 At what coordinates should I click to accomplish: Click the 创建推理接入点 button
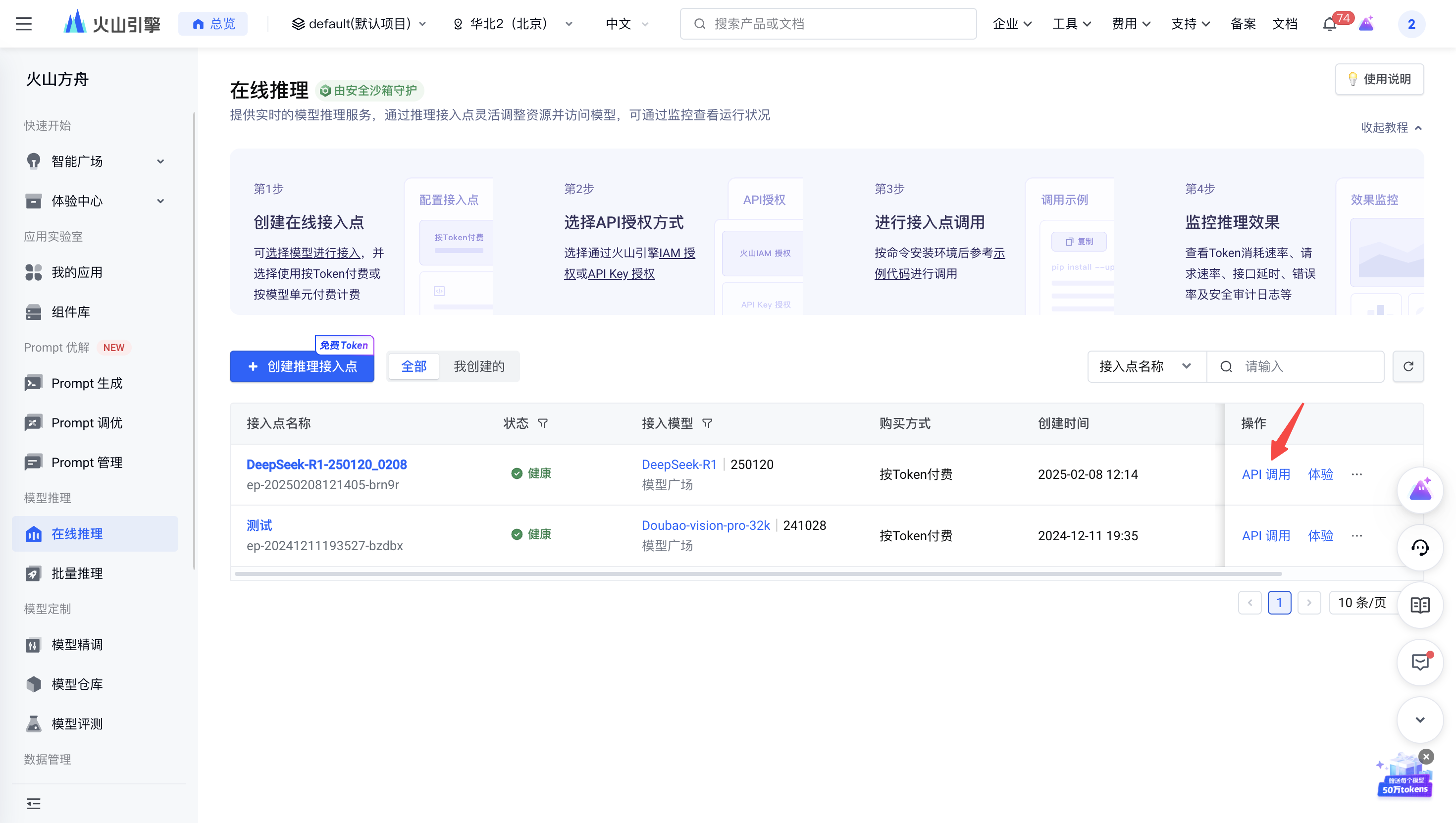(302, 366)
